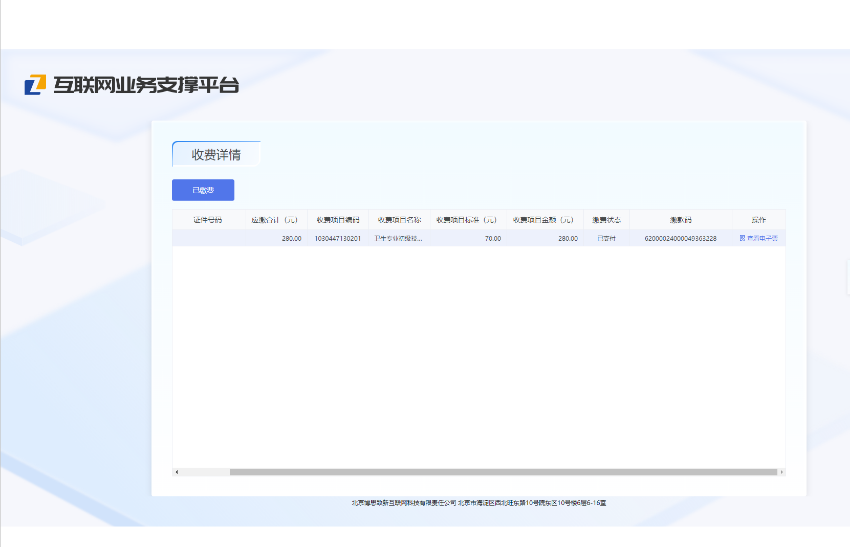Click the 操作 column header
This screenshot has width=850, height=547.
758,219
